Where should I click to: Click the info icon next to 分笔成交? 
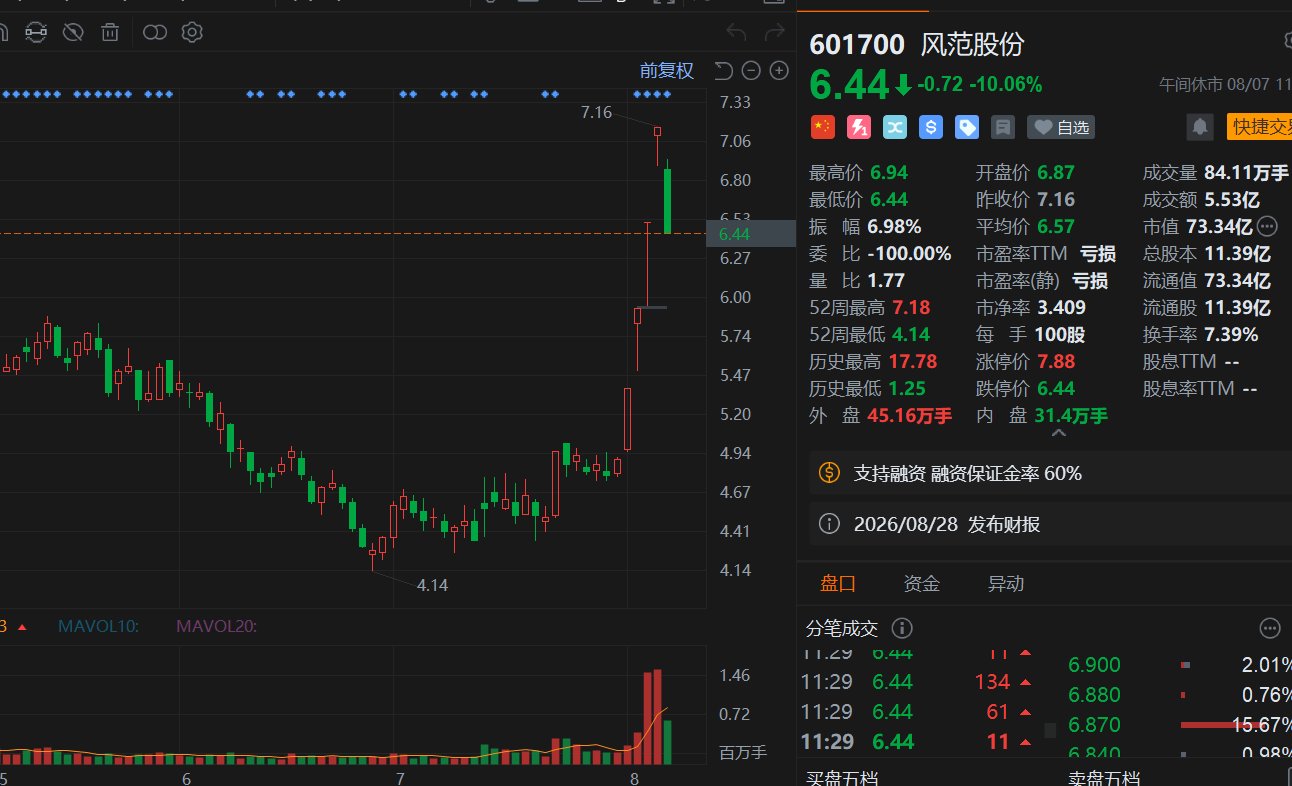tap(901, 628)
